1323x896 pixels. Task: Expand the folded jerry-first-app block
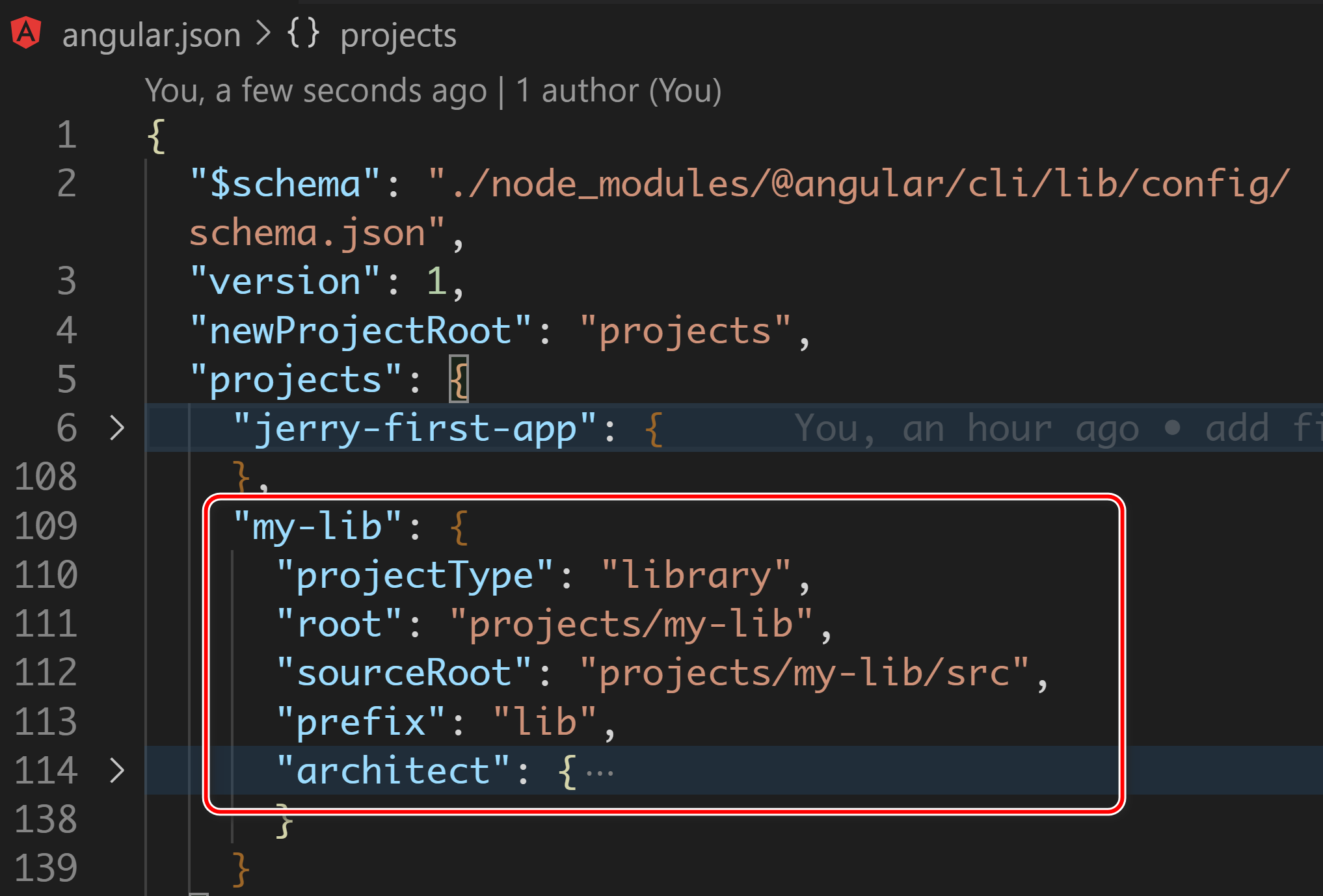(x=117, y=428)
